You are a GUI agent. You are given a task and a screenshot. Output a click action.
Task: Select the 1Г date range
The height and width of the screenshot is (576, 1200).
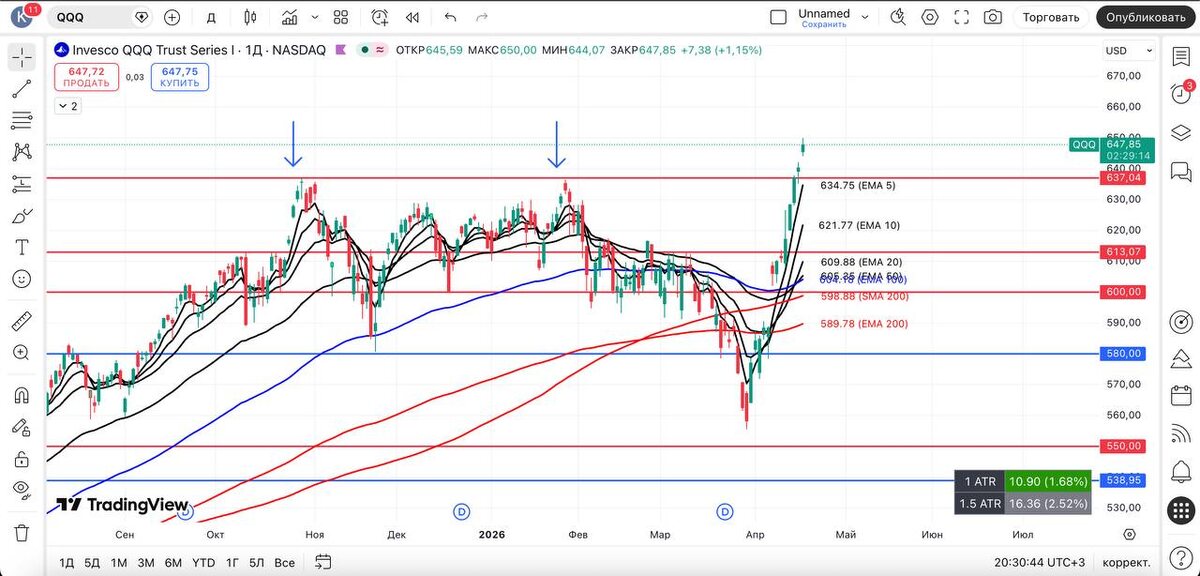pos(232,562)
